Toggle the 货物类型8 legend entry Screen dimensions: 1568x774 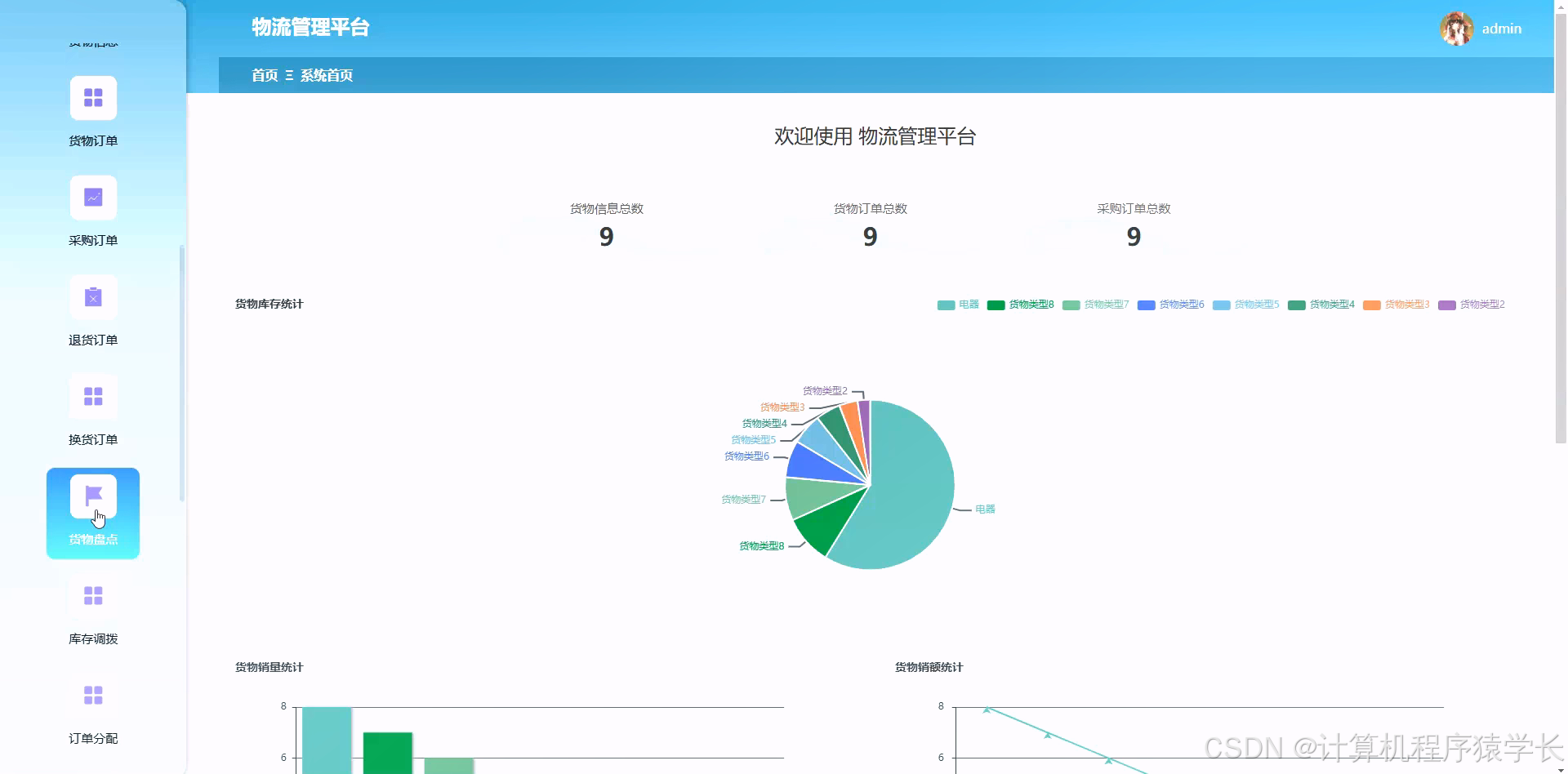pyautogui.click(x=1021, y=305)
